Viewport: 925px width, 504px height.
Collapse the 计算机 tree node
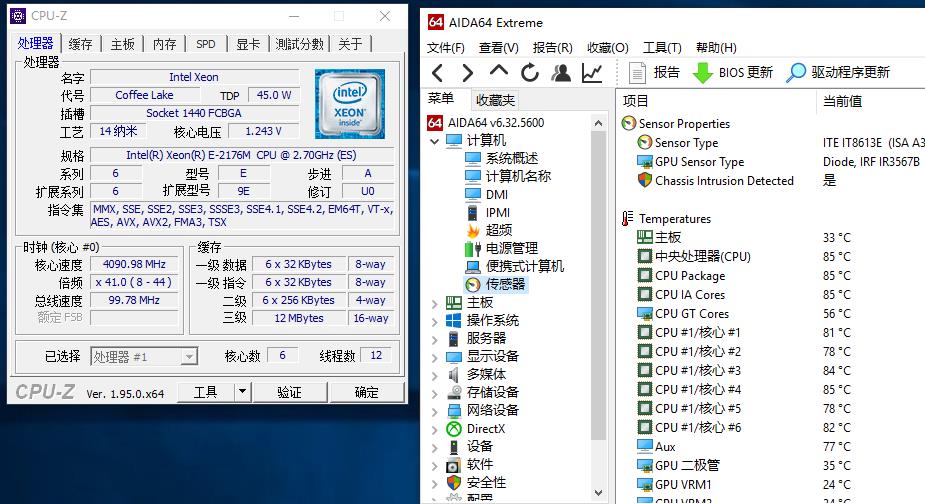pyautogui.click(x=435, y=141)
